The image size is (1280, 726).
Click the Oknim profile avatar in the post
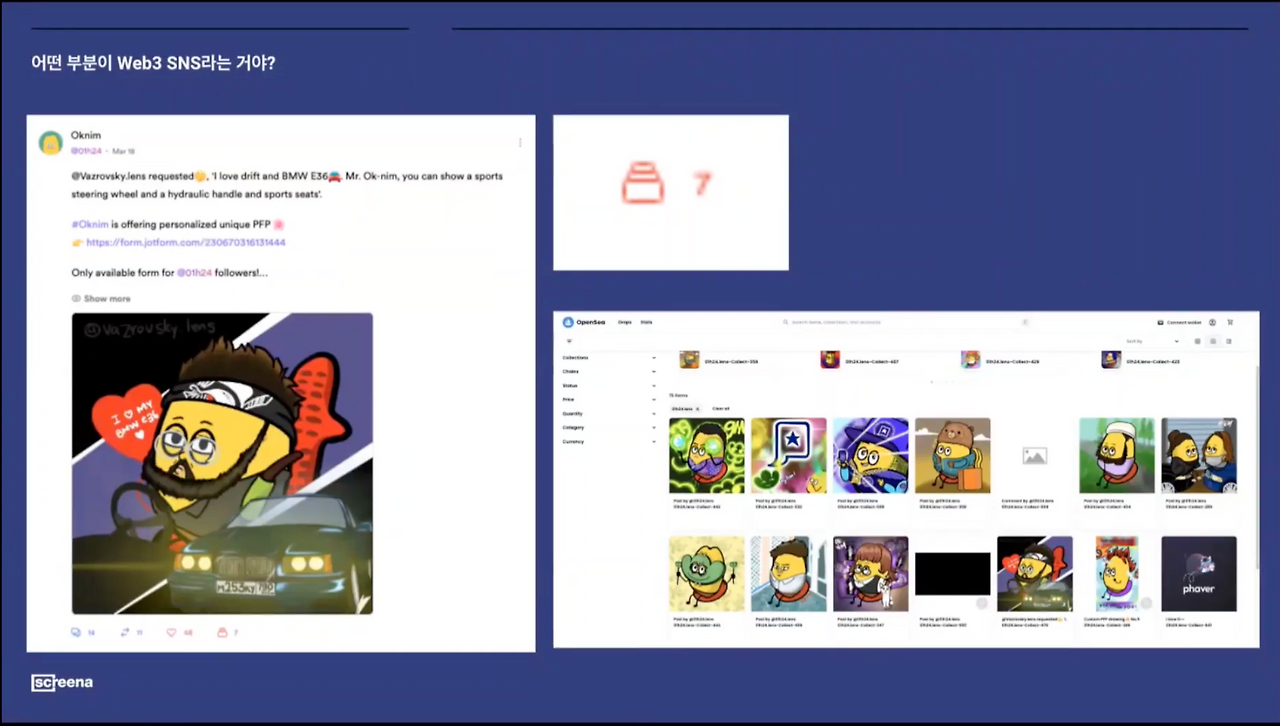(x=51, y=143)
